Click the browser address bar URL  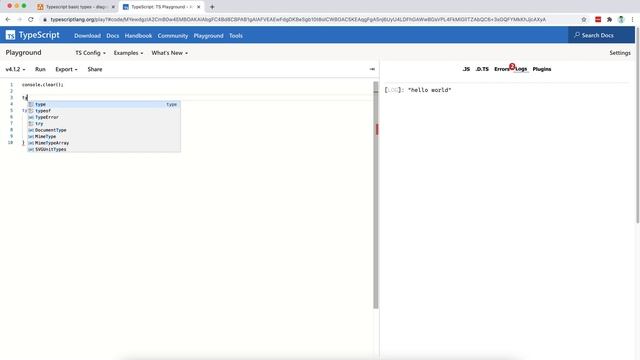[298, 20]
